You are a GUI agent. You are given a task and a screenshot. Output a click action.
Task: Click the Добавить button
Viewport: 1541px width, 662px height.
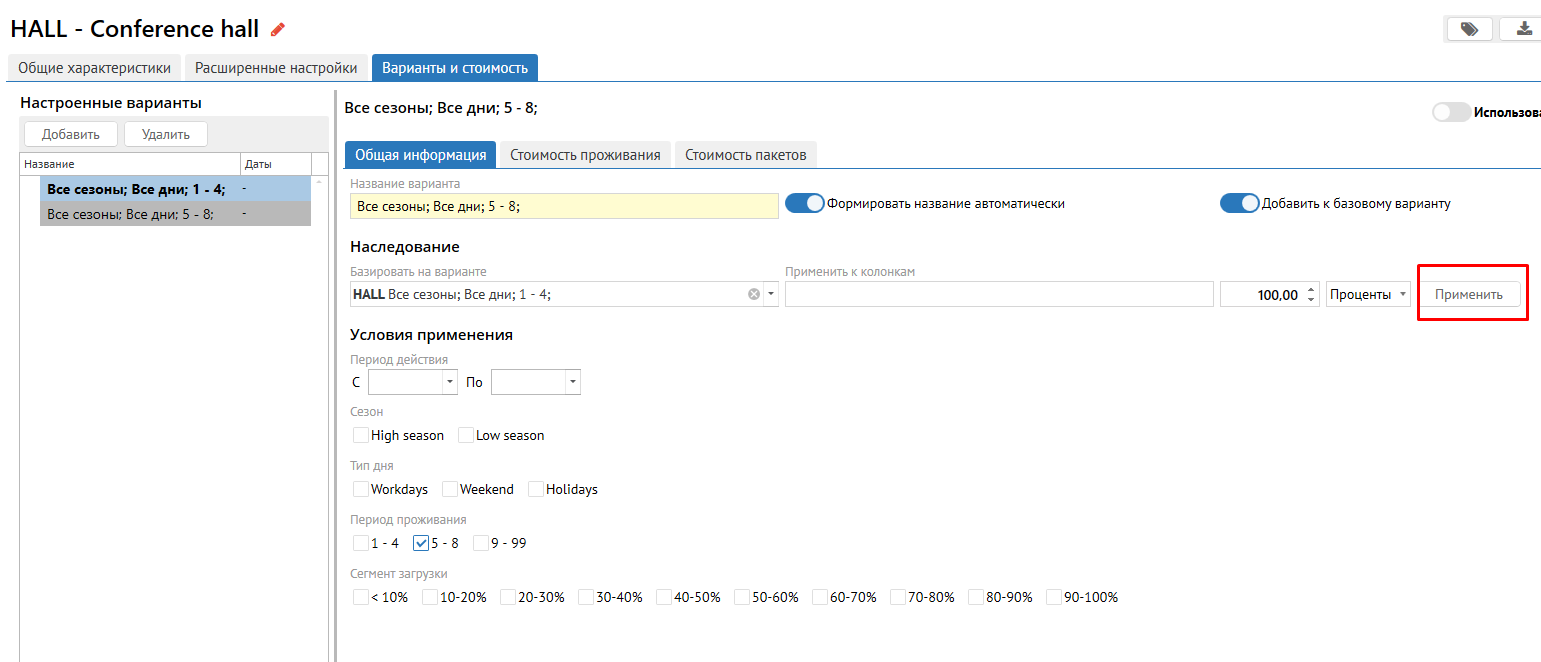(x=70, y=134)
